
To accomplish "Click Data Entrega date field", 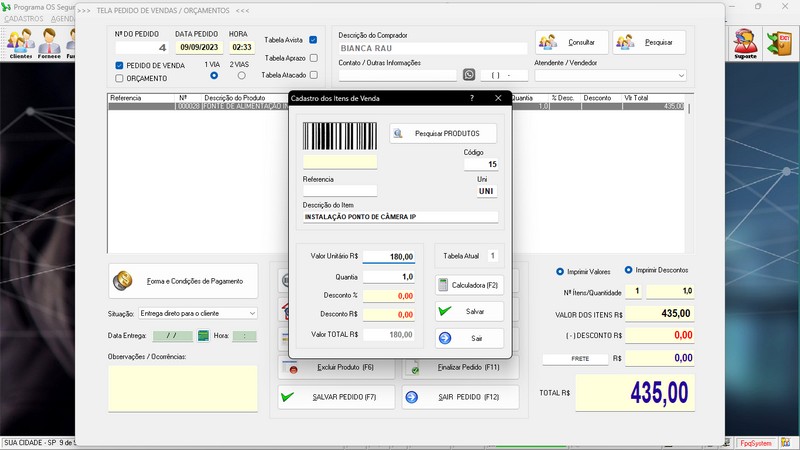I will tap(173, 336).
